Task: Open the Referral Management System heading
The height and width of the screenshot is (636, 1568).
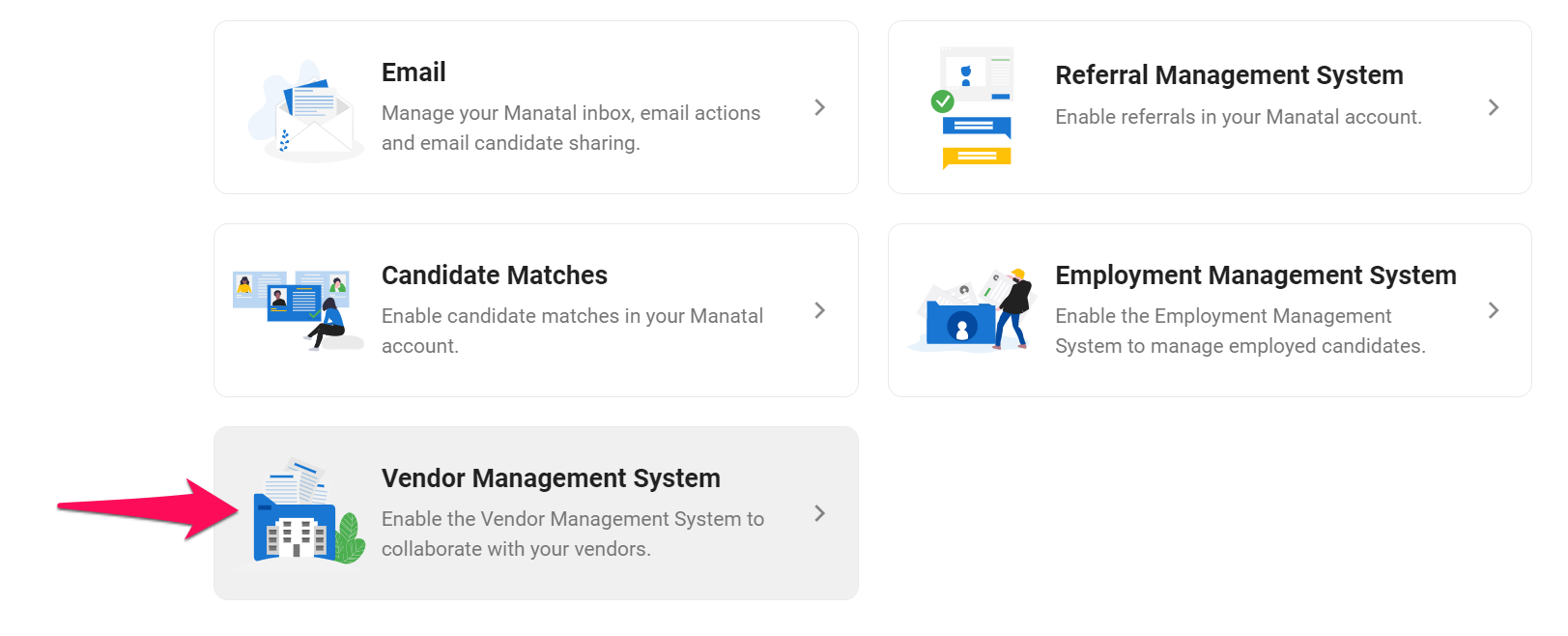Action: click(1229, 75)
